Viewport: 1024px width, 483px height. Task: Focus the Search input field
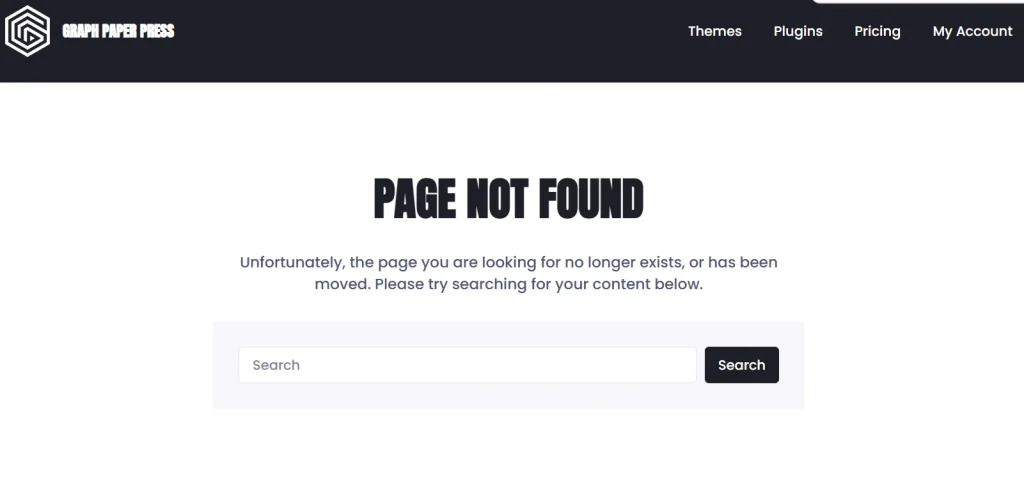pyautogui.click(x=467, y=365)
